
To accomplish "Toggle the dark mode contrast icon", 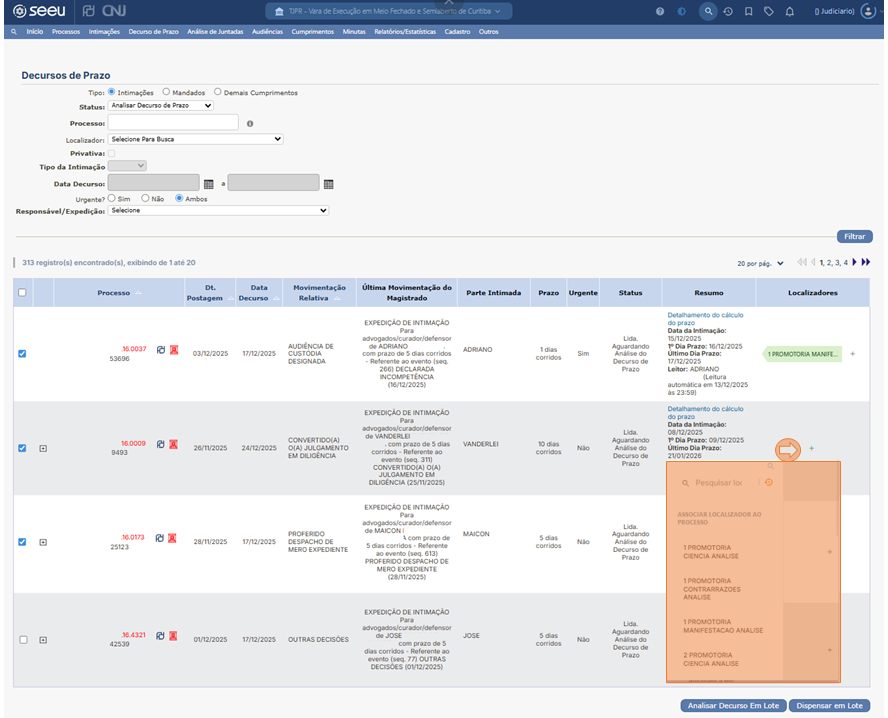I will point(681,11).
